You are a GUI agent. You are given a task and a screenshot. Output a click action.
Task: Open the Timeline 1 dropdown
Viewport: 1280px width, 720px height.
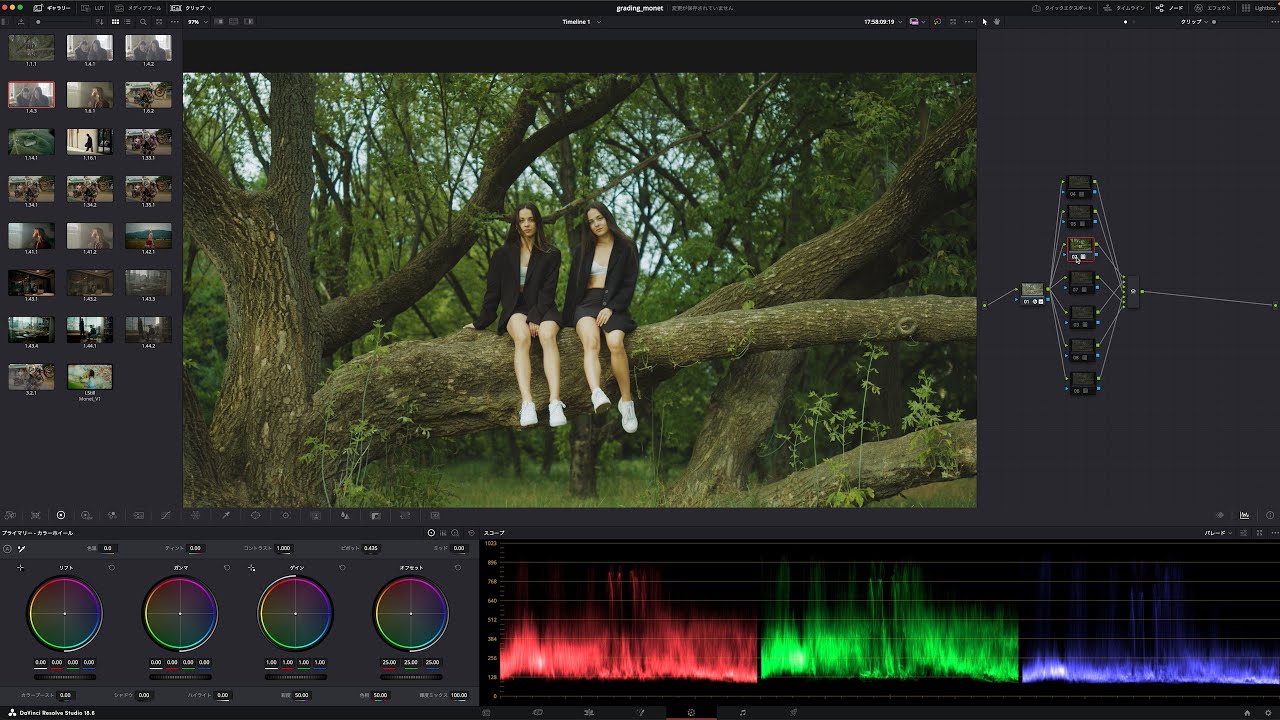coord(581,21)
